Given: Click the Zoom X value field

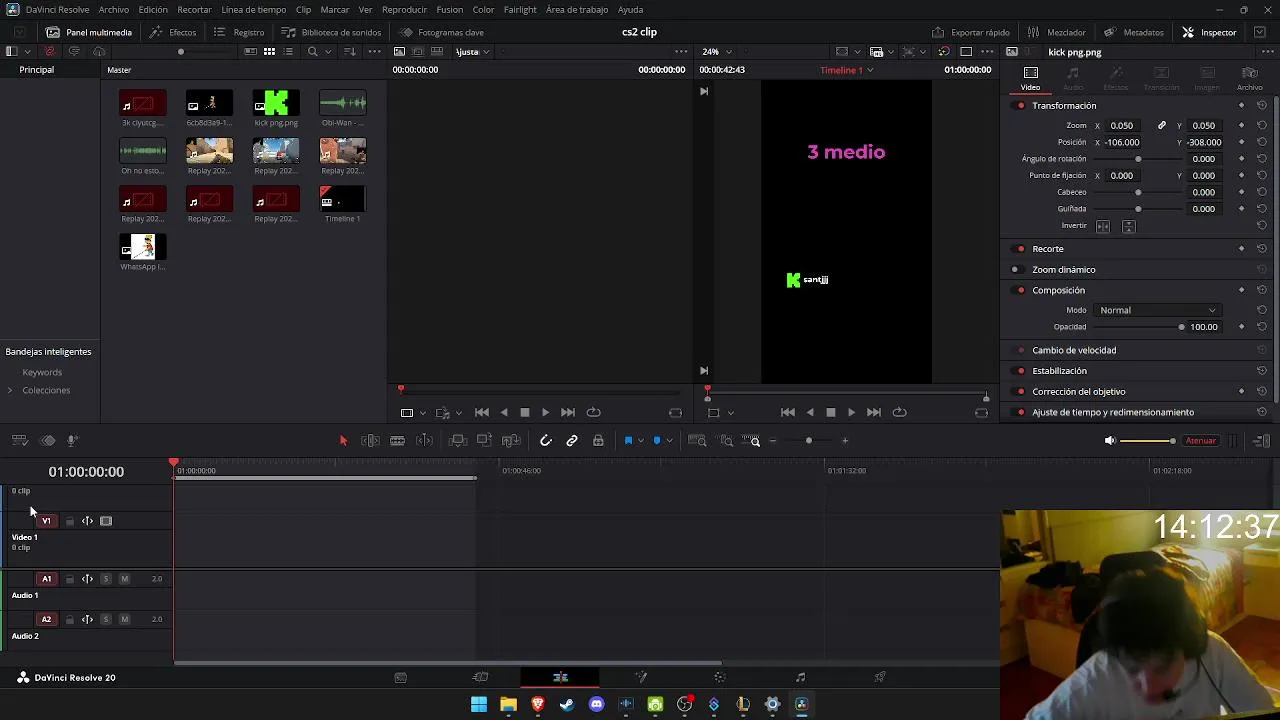Looking at the screenshot, I should pos(1122,126).
